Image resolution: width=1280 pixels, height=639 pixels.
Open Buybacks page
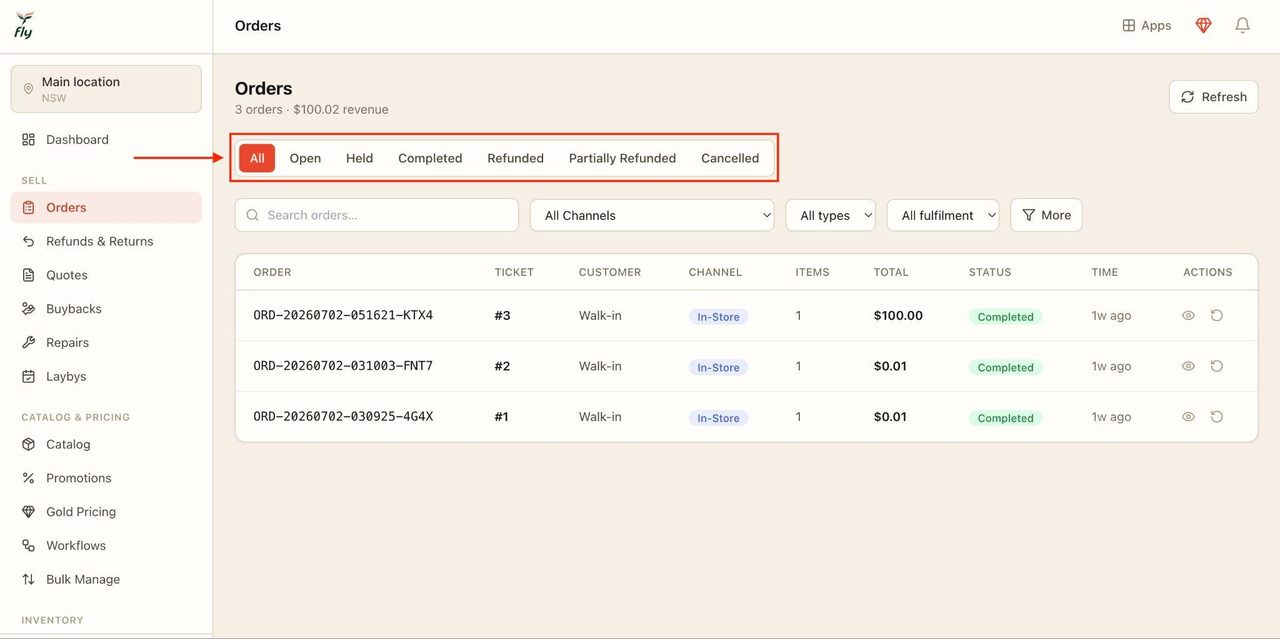click(x=106, y=309)
